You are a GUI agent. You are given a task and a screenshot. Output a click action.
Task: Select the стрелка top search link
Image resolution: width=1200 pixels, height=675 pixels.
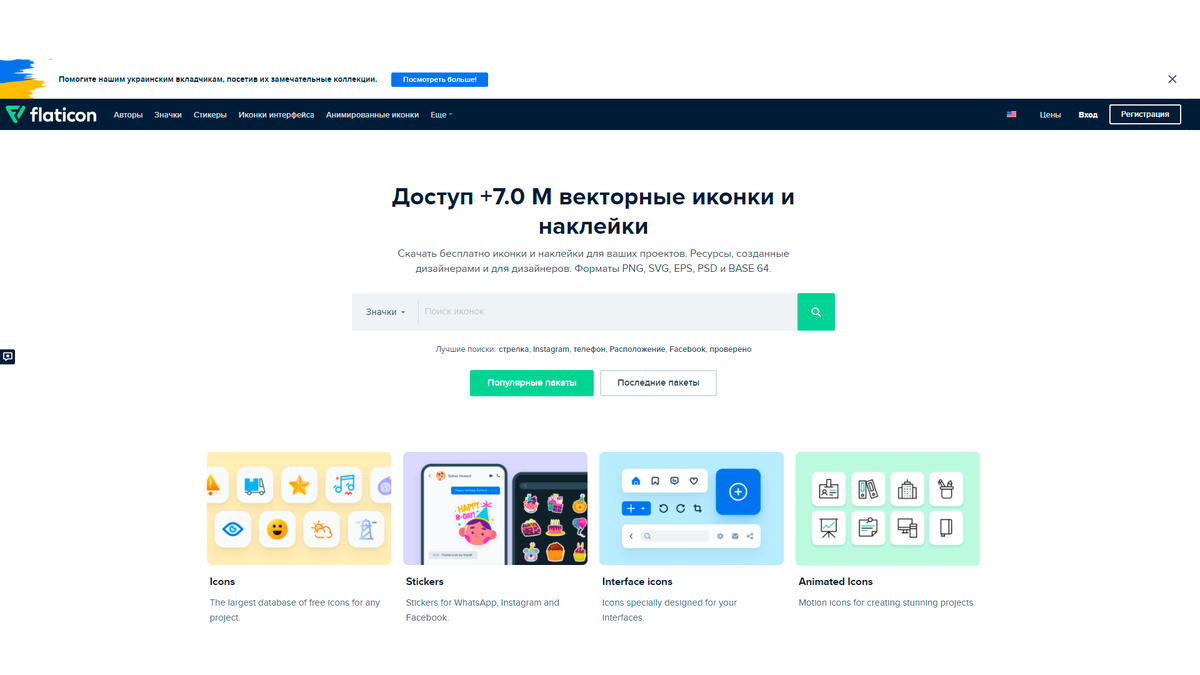514,349
